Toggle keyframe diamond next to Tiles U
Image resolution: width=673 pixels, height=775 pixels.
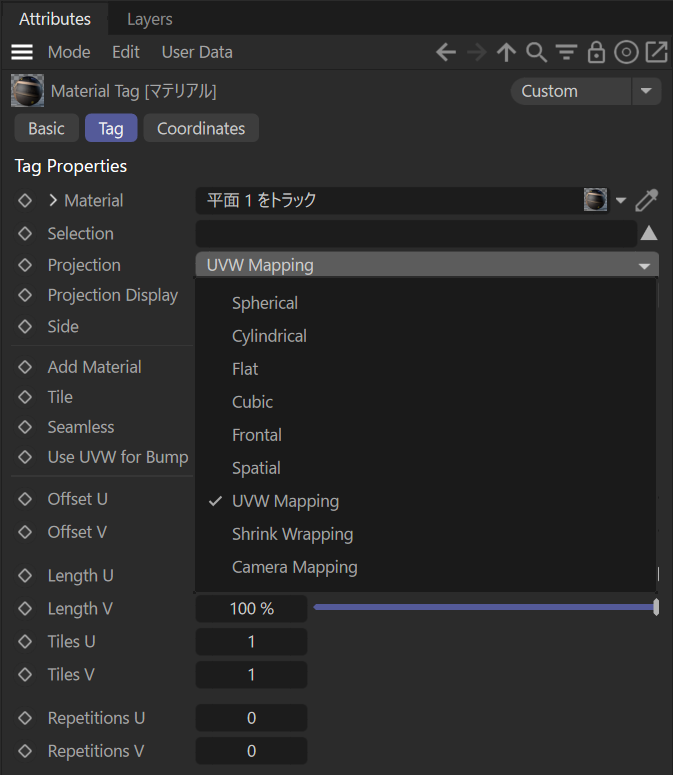tap(25, 642)
